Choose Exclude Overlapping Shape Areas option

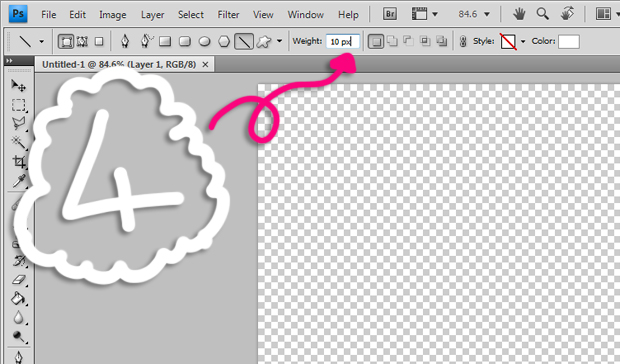tap(441, 41)
